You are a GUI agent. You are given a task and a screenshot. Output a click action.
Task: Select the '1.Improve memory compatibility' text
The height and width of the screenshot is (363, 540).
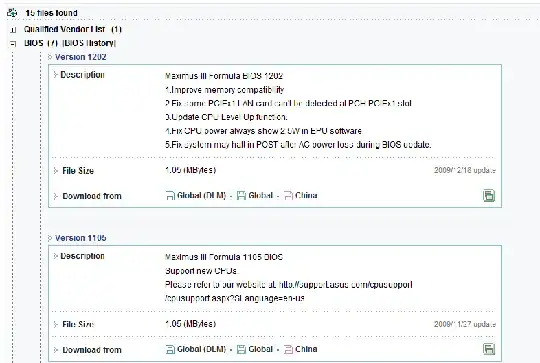[225, 90]
